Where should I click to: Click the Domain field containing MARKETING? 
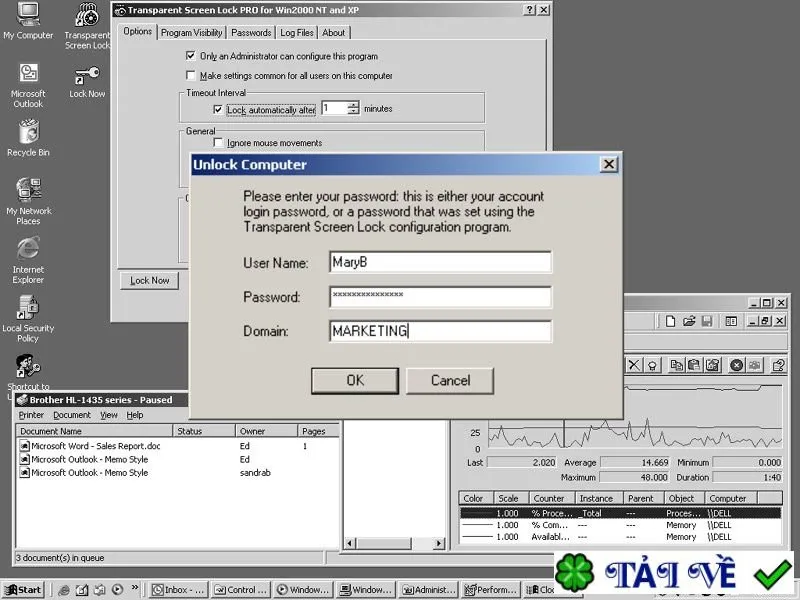440,331
